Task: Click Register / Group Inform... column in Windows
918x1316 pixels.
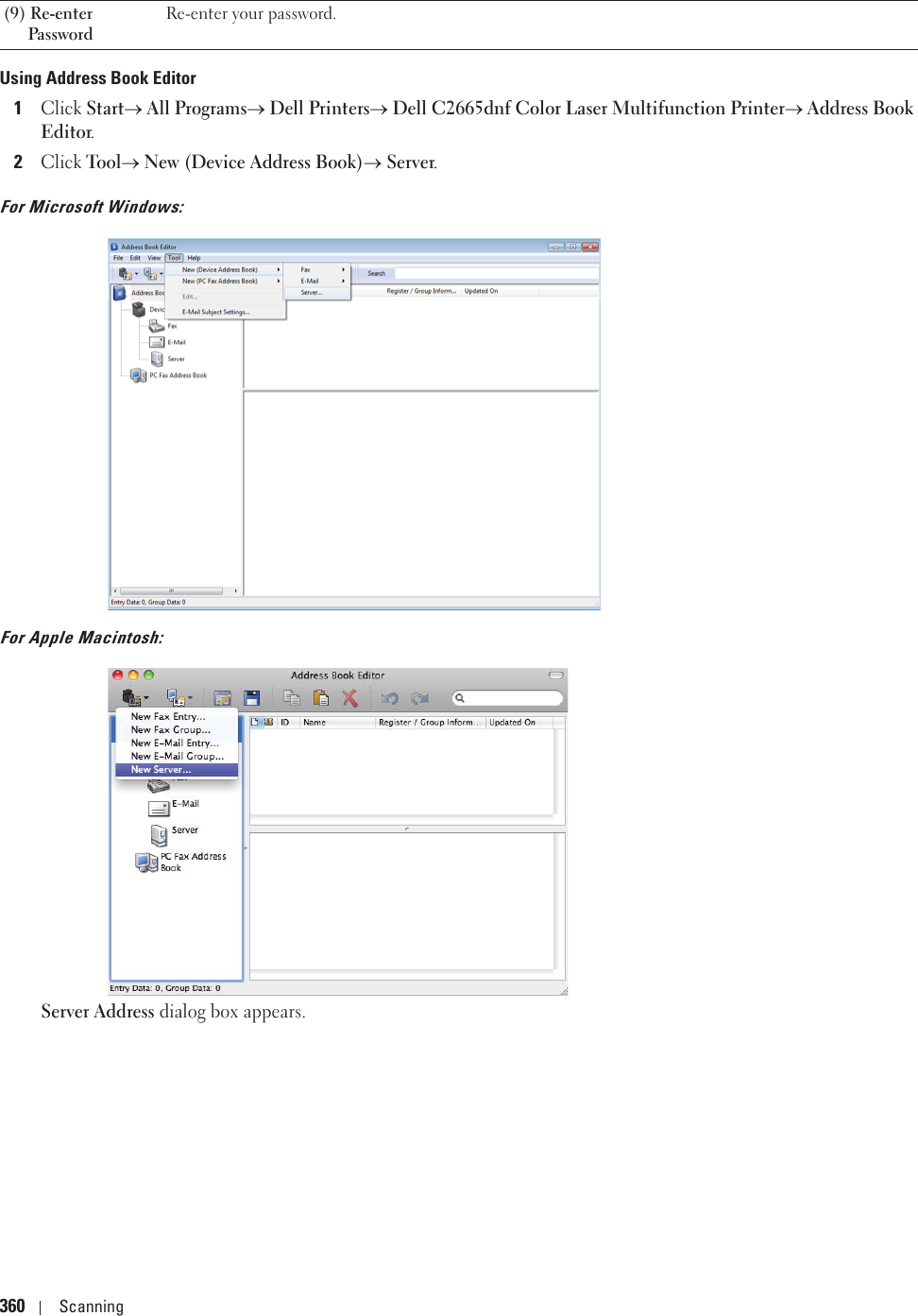Action: (421, 291)
